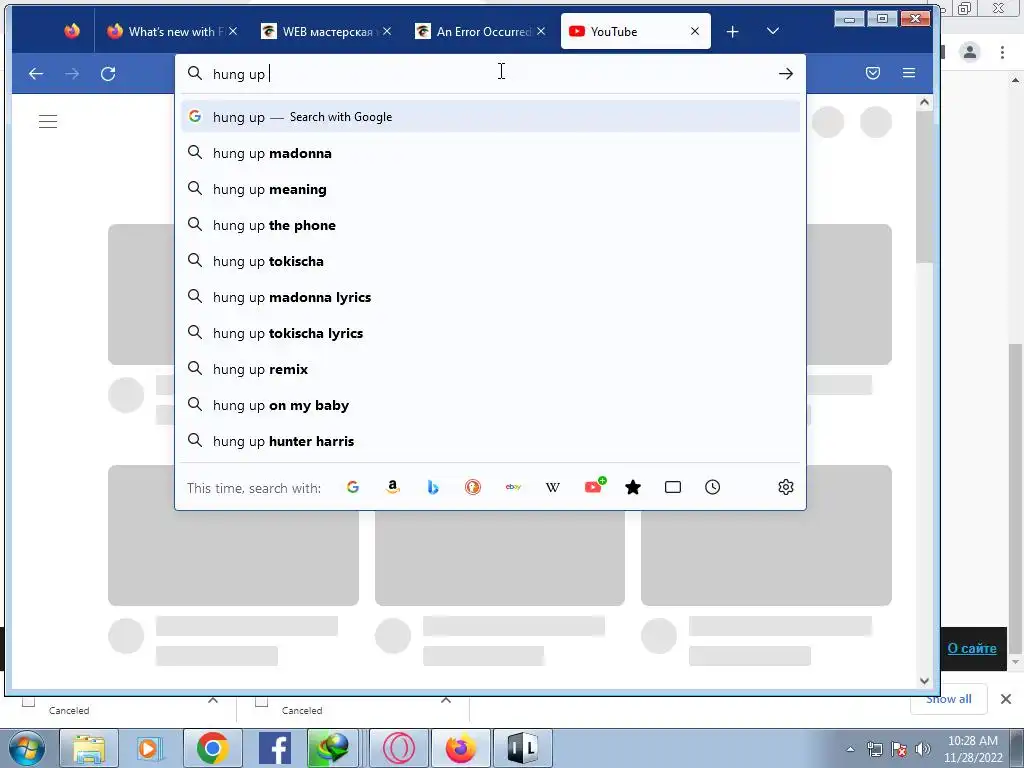Search this time with Wikipedia

(552, 487)
